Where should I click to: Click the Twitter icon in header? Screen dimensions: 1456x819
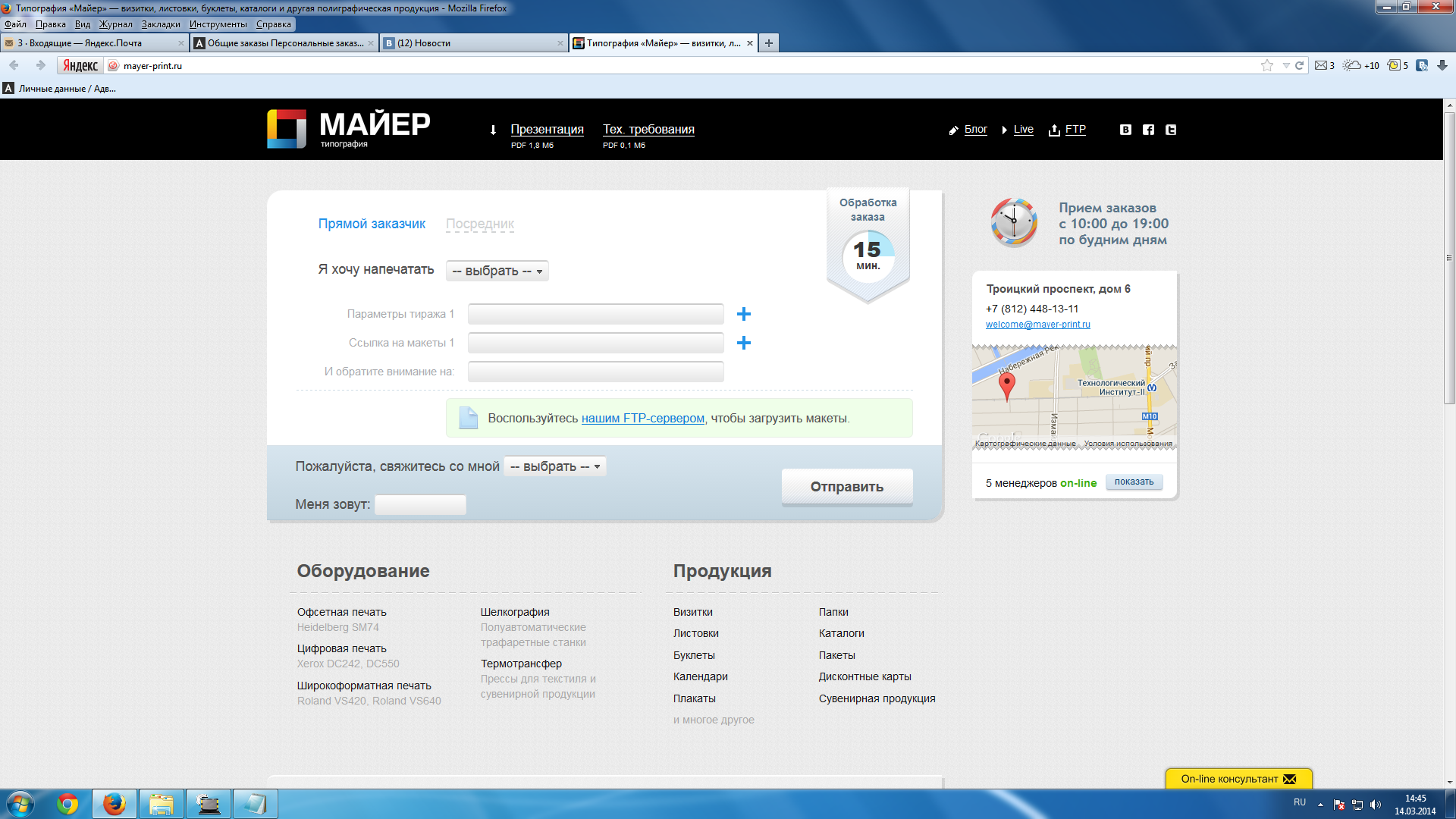[1171, 130]
